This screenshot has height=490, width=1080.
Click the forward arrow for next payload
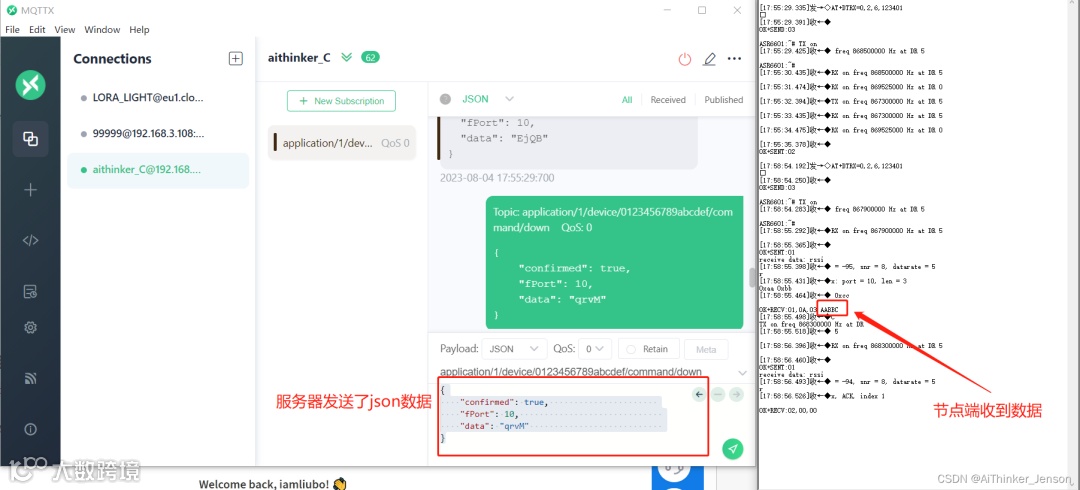[x=736, y=394]
